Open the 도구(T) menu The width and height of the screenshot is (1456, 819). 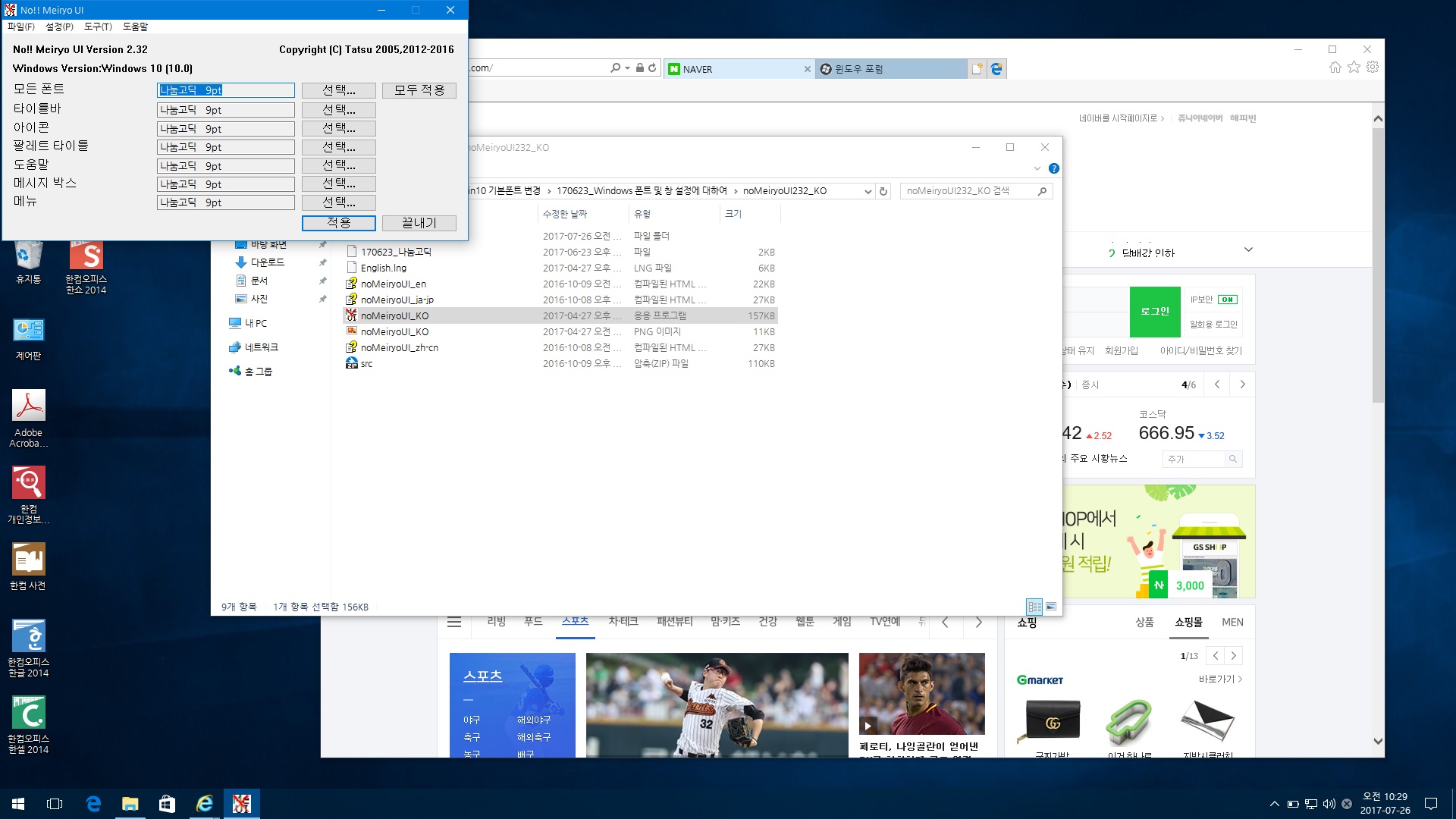tap(98, 27)
